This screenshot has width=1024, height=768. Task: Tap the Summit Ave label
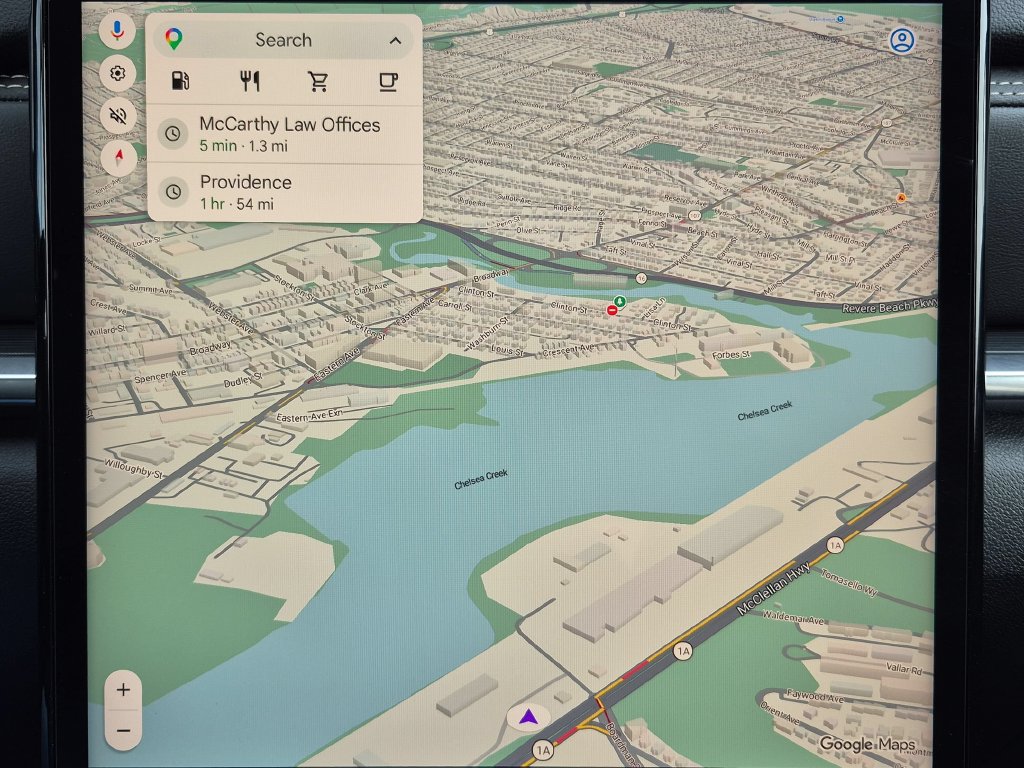tap(151, 288)
